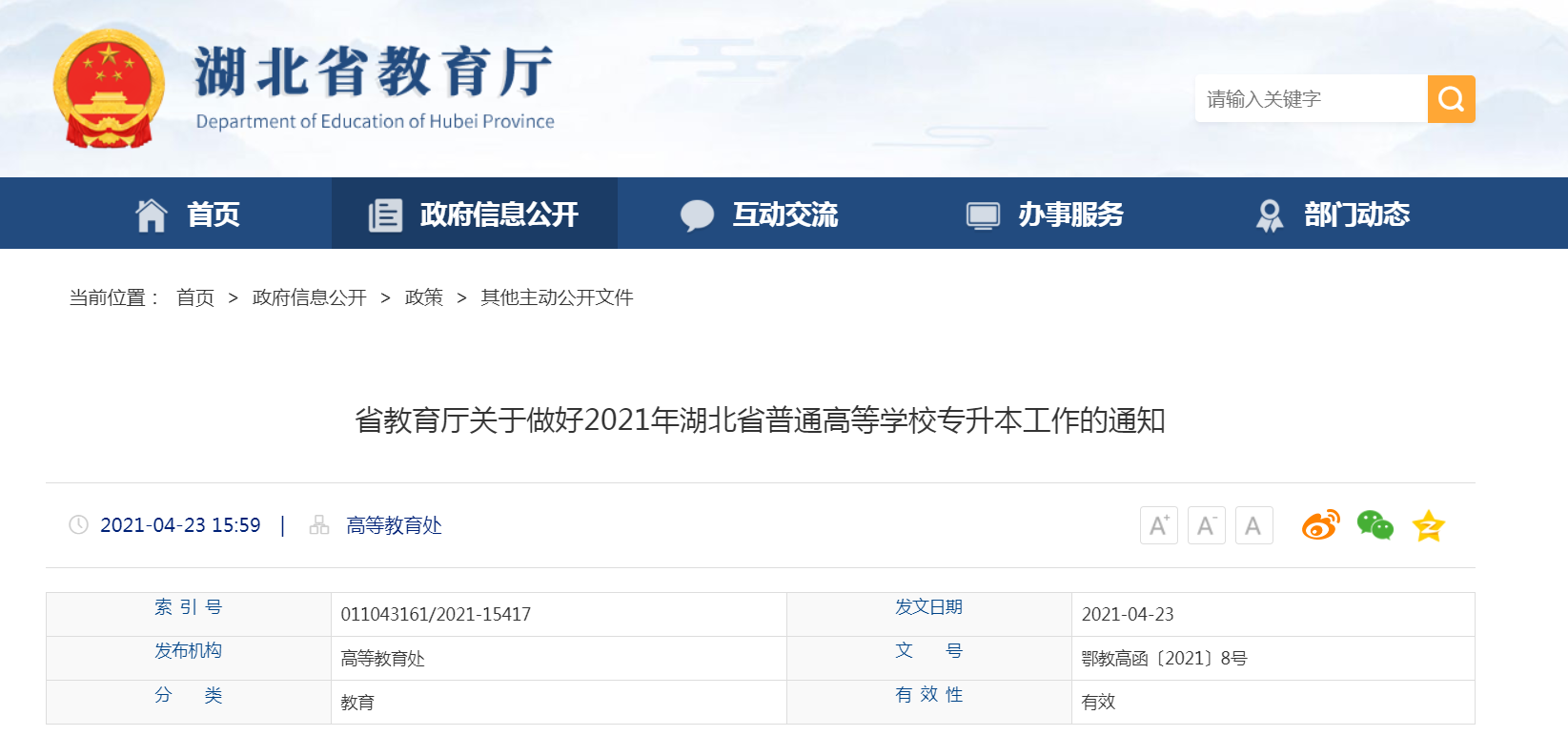Click the 发布机构 table label
The image size is (1568, 756).
[189, 651]
